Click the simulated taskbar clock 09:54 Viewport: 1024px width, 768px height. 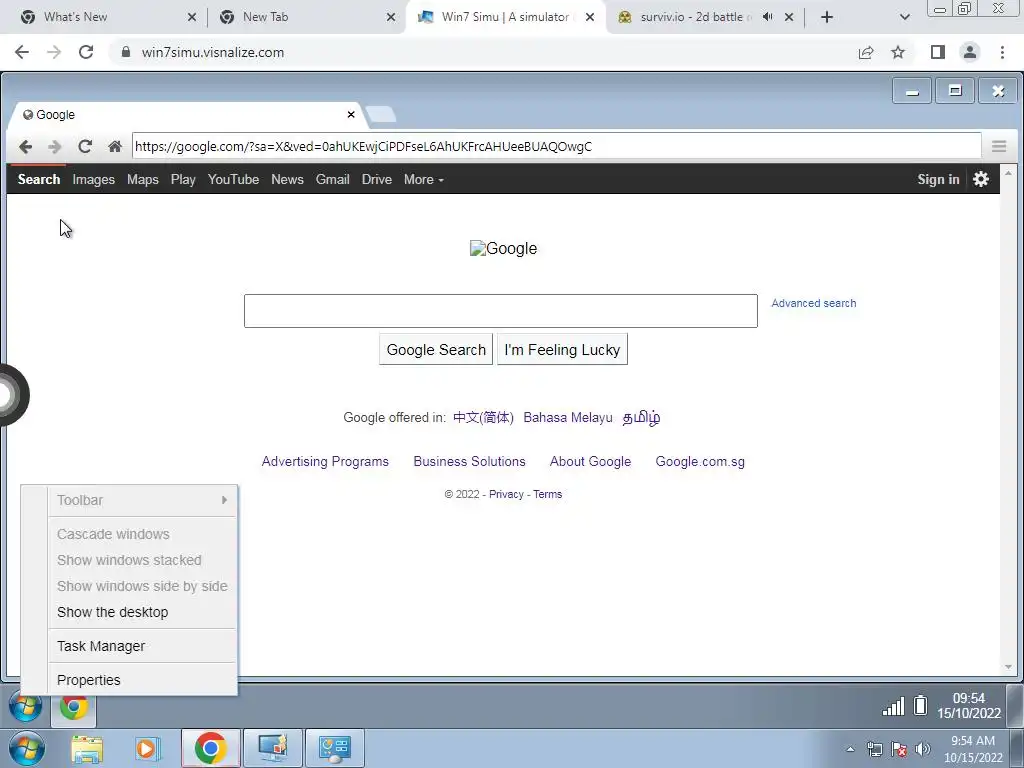pyautogui.click(x=969, y=705)
